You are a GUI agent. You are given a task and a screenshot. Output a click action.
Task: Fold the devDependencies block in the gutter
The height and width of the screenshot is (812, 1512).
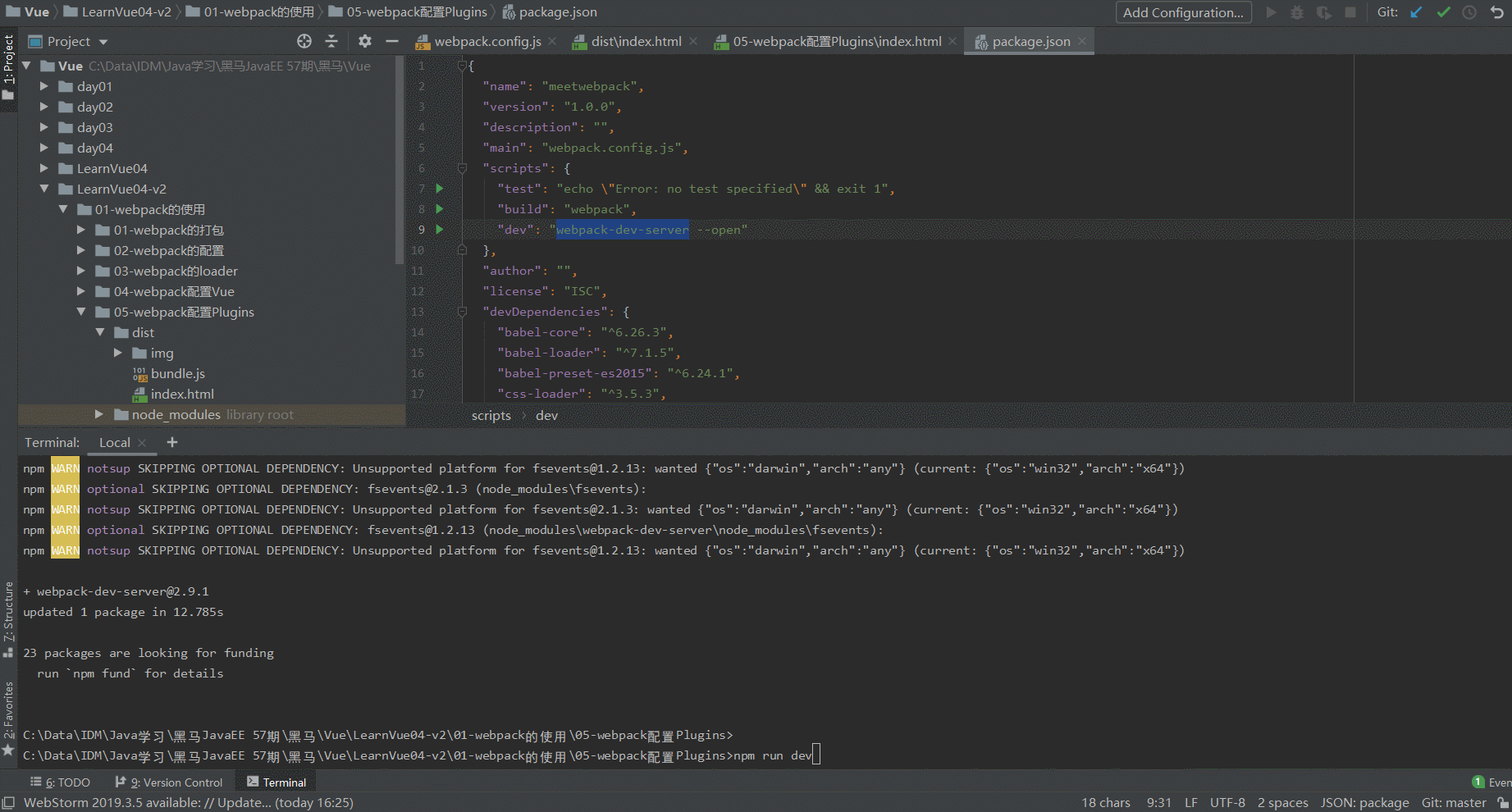click(462, 312)
